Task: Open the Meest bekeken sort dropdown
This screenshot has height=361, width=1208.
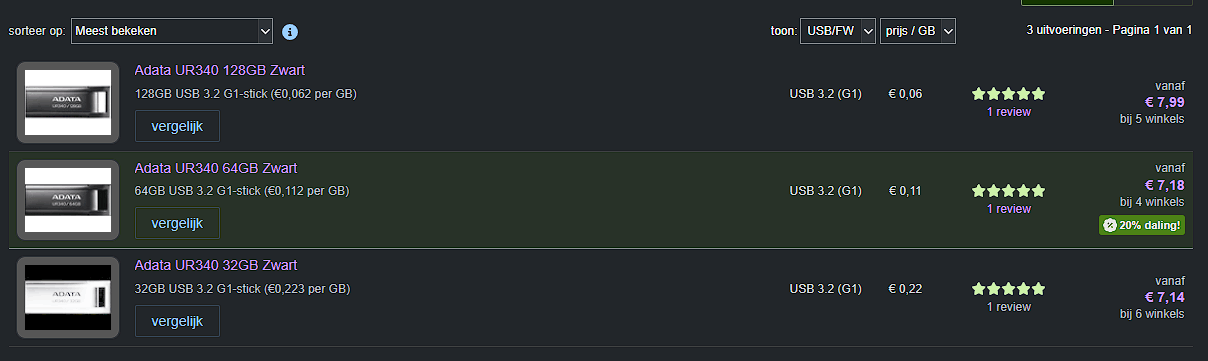Action: coord(172,31)
